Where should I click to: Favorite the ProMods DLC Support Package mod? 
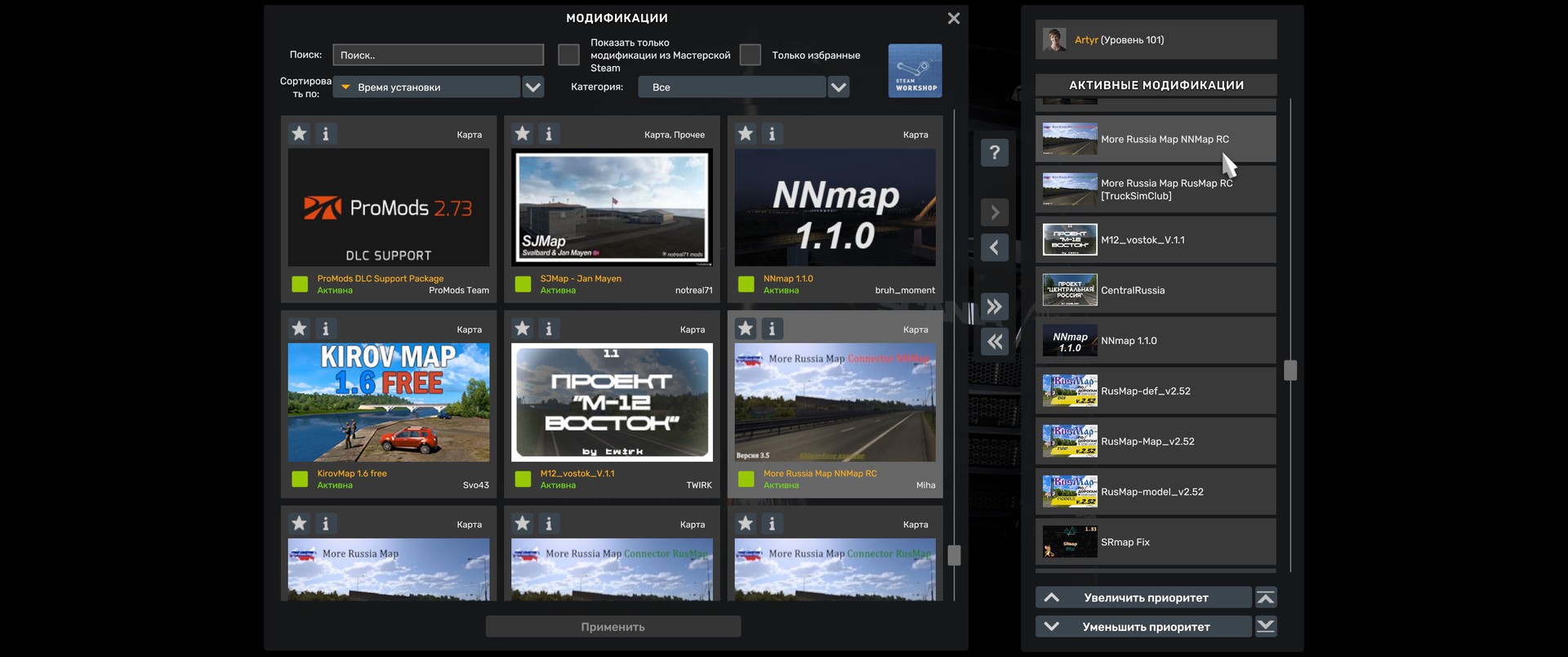[300, 133]
